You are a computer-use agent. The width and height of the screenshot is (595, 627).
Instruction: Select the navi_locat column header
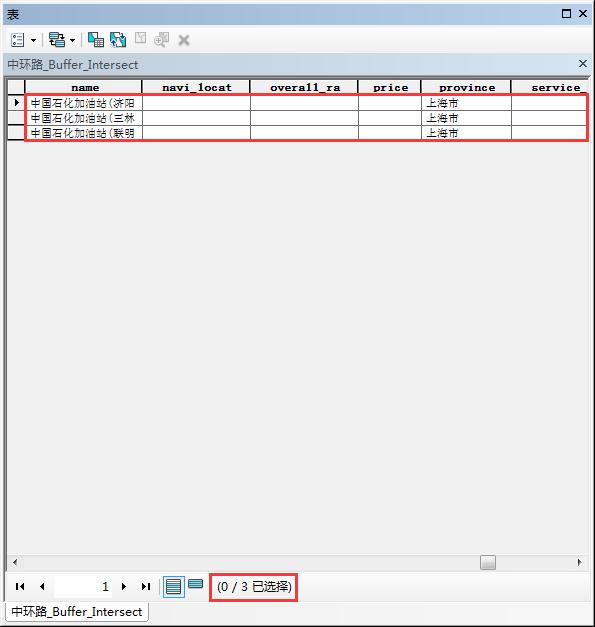tap(196, 87)
